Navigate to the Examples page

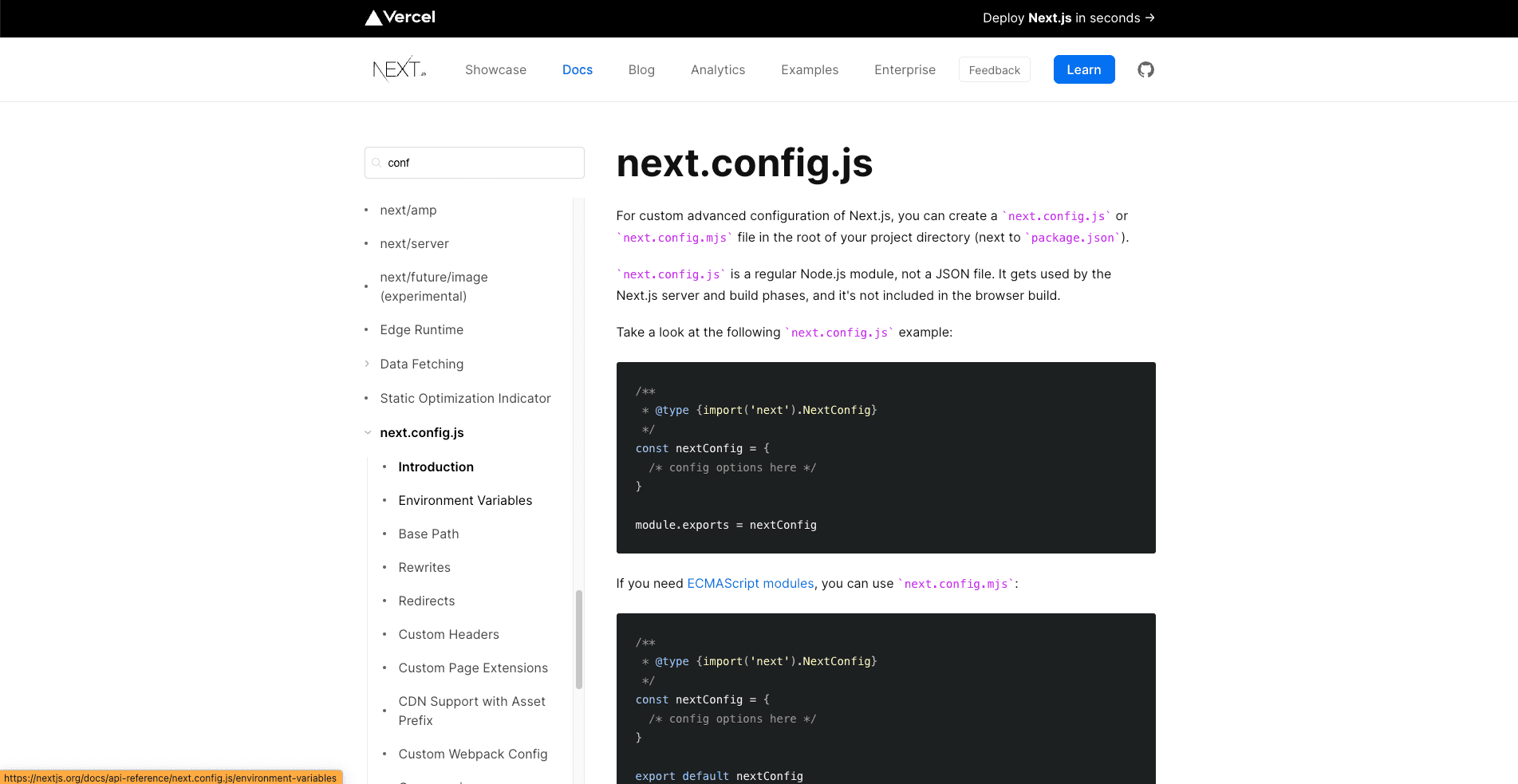809,69
